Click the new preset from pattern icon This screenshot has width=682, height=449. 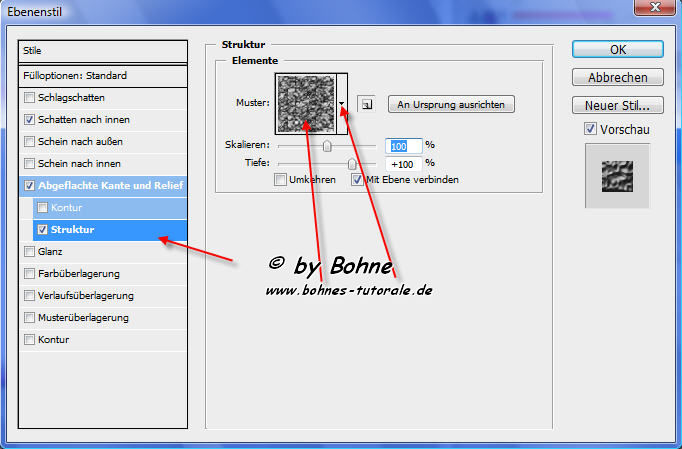pos(367,104)
